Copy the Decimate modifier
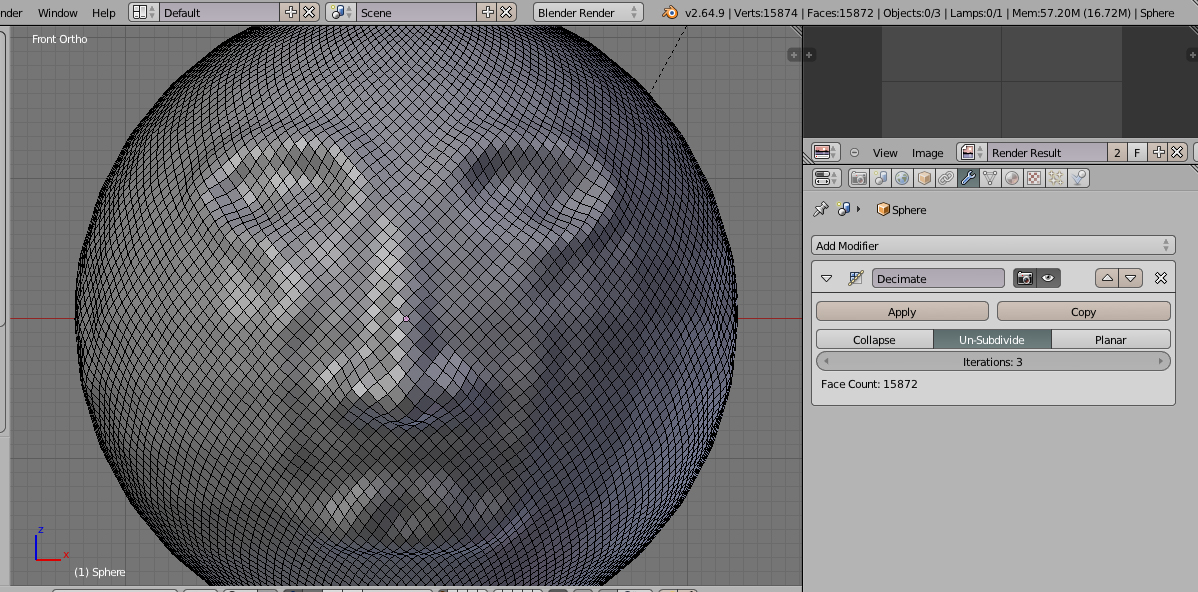1198x592 pixels. [1083, 312]
